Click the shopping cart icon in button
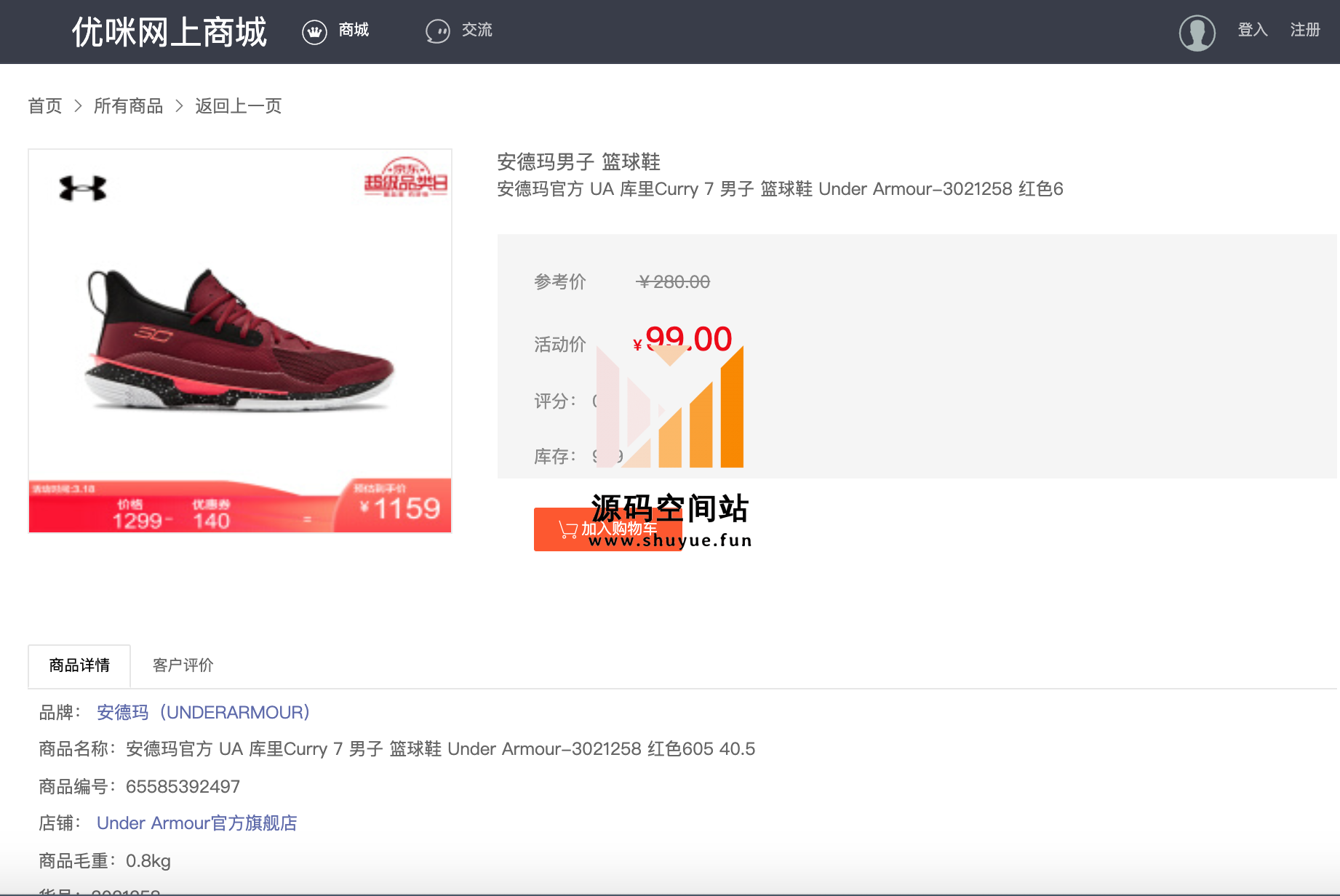The height and width of the screenshot is (896, 1340). (x=568, y=530)
